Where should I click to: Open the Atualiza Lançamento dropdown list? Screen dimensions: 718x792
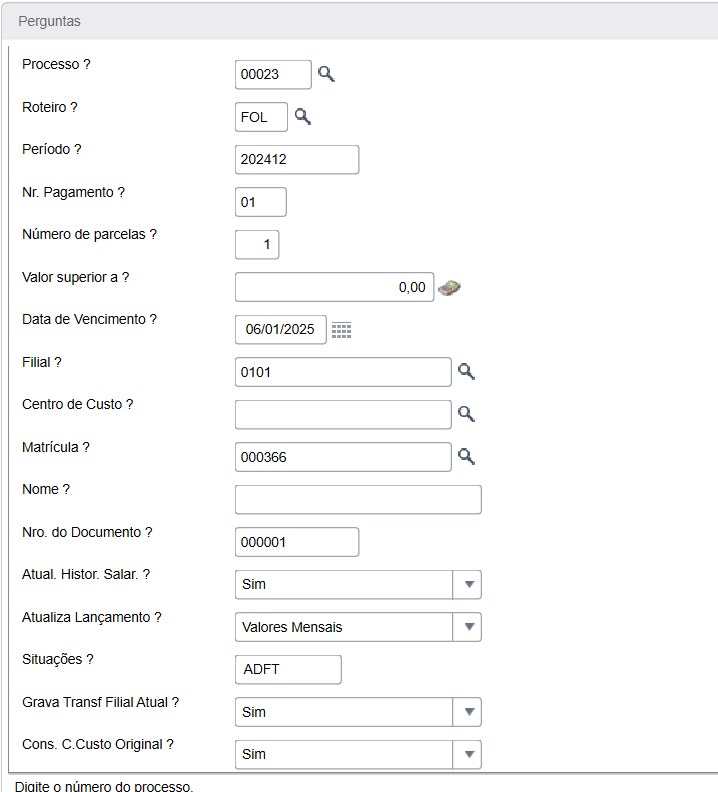pyautogui.click(x=467, y=627)
